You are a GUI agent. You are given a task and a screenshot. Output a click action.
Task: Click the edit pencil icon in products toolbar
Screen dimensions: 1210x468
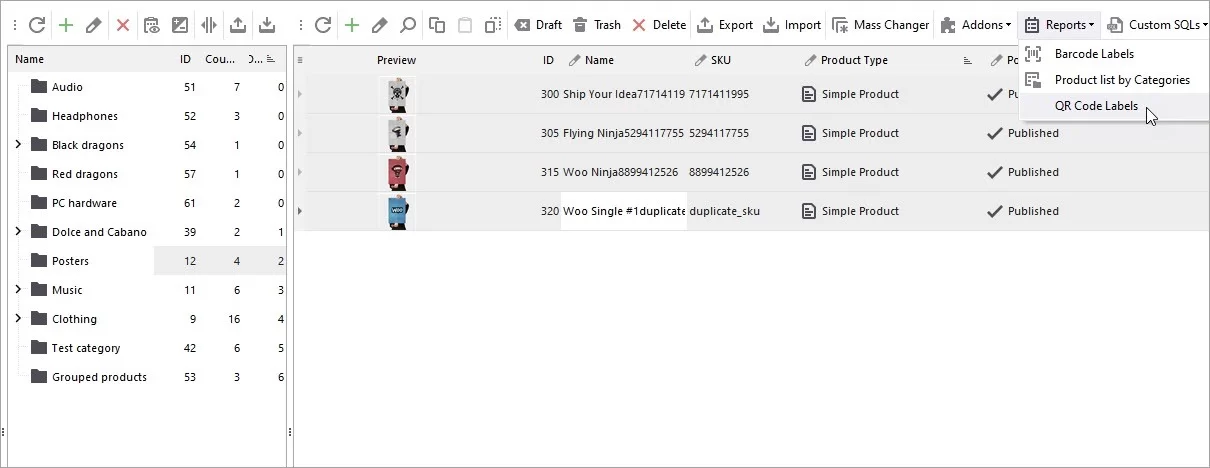coord(380,25)
